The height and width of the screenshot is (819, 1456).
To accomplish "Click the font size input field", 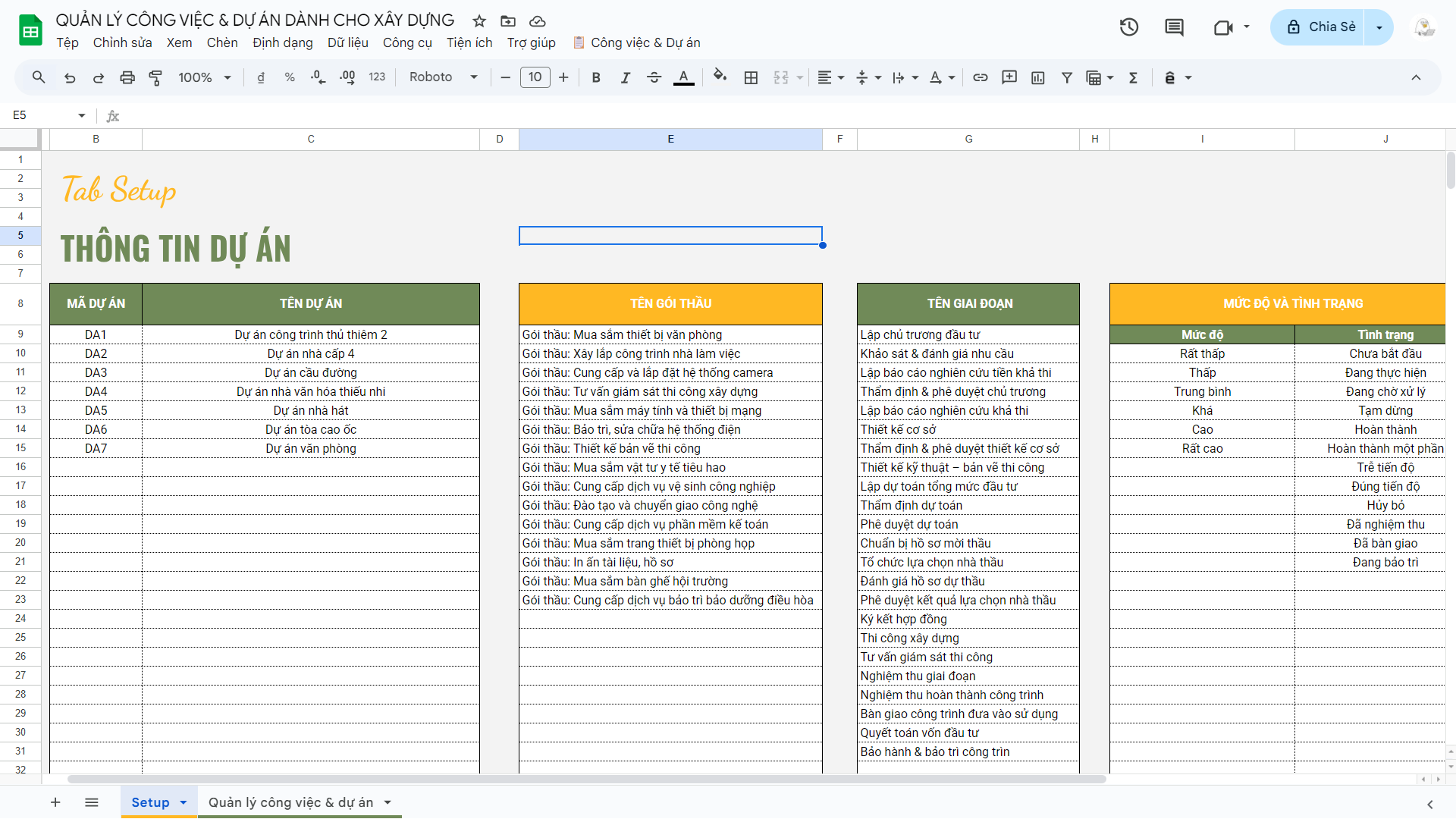I will pyautogui.click(x=535, y=77).
